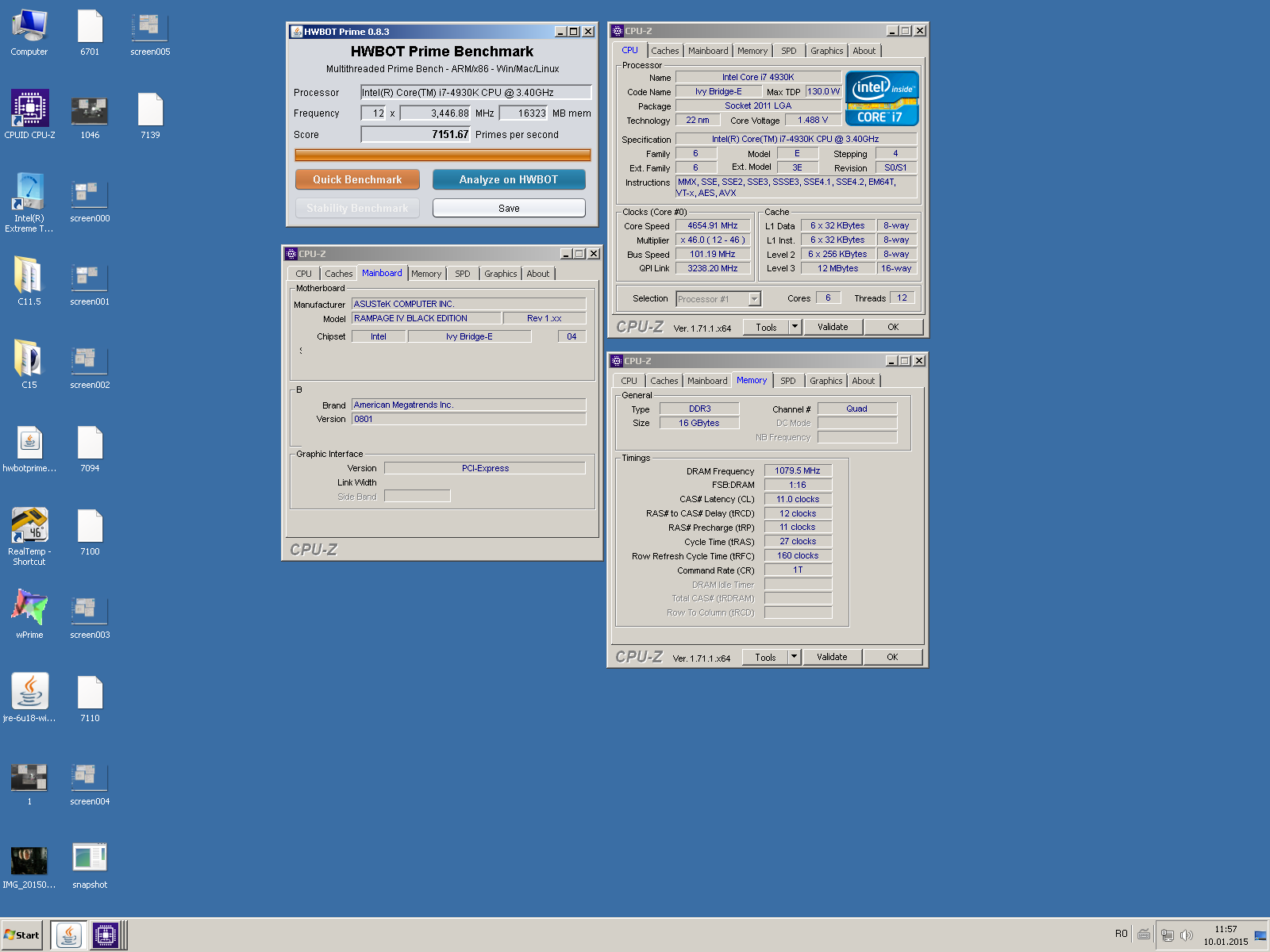Click the Quick Benchmark button
1270x952 pixels.
(x=357, y=179)
